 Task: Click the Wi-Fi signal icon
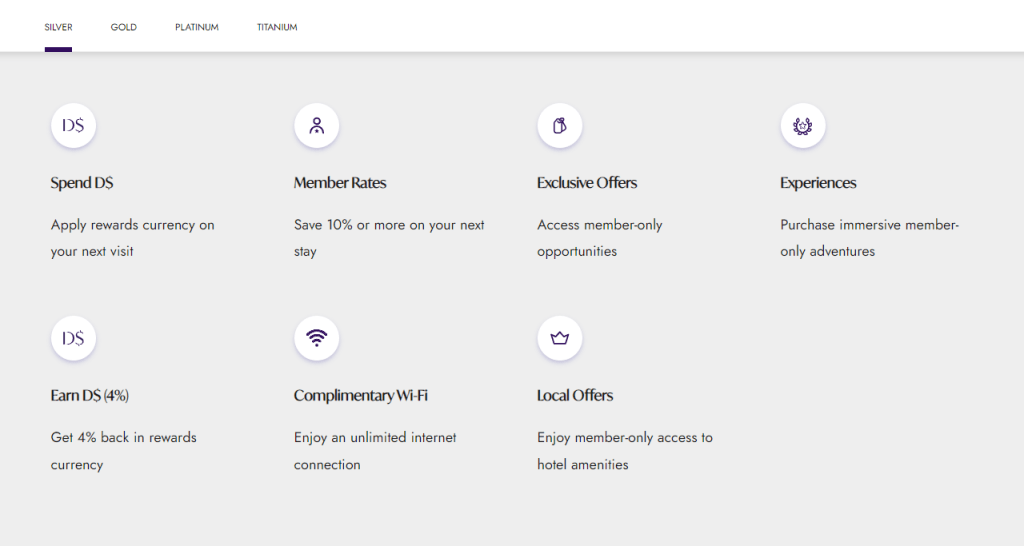coord(316,338)
